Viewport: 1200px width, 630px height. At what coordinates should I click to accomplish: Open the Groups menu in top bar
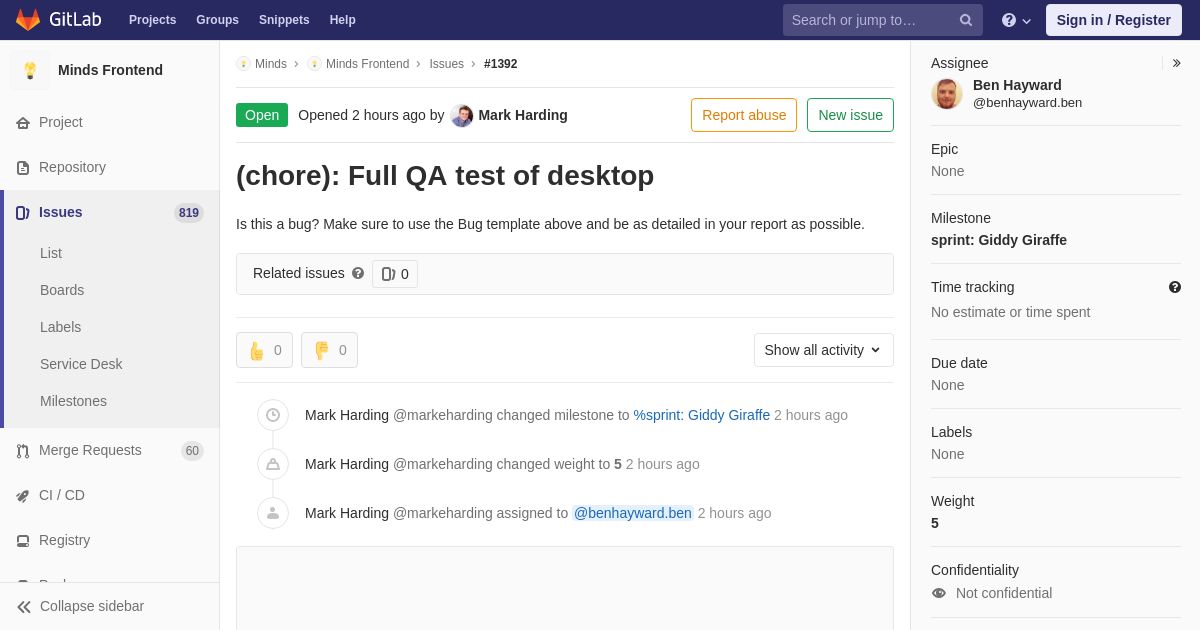[x=217, y=20]
